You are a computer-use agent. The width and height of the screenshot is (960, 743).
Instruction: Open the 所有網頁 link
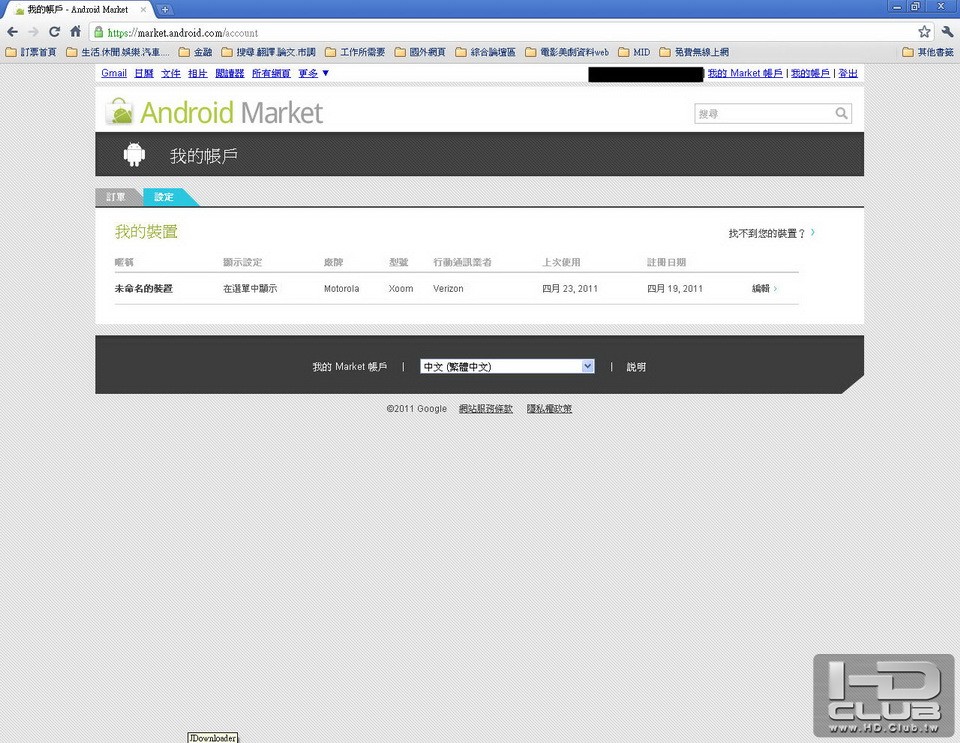pos(271,73)
